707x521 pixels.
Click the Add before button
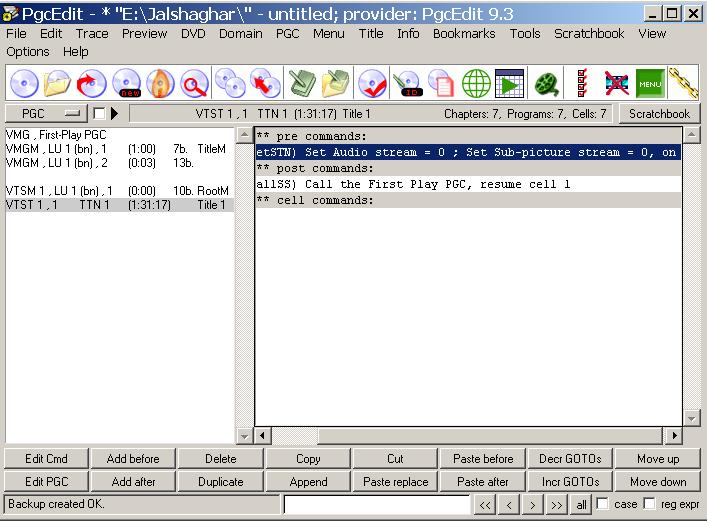[x=133, y=459]
